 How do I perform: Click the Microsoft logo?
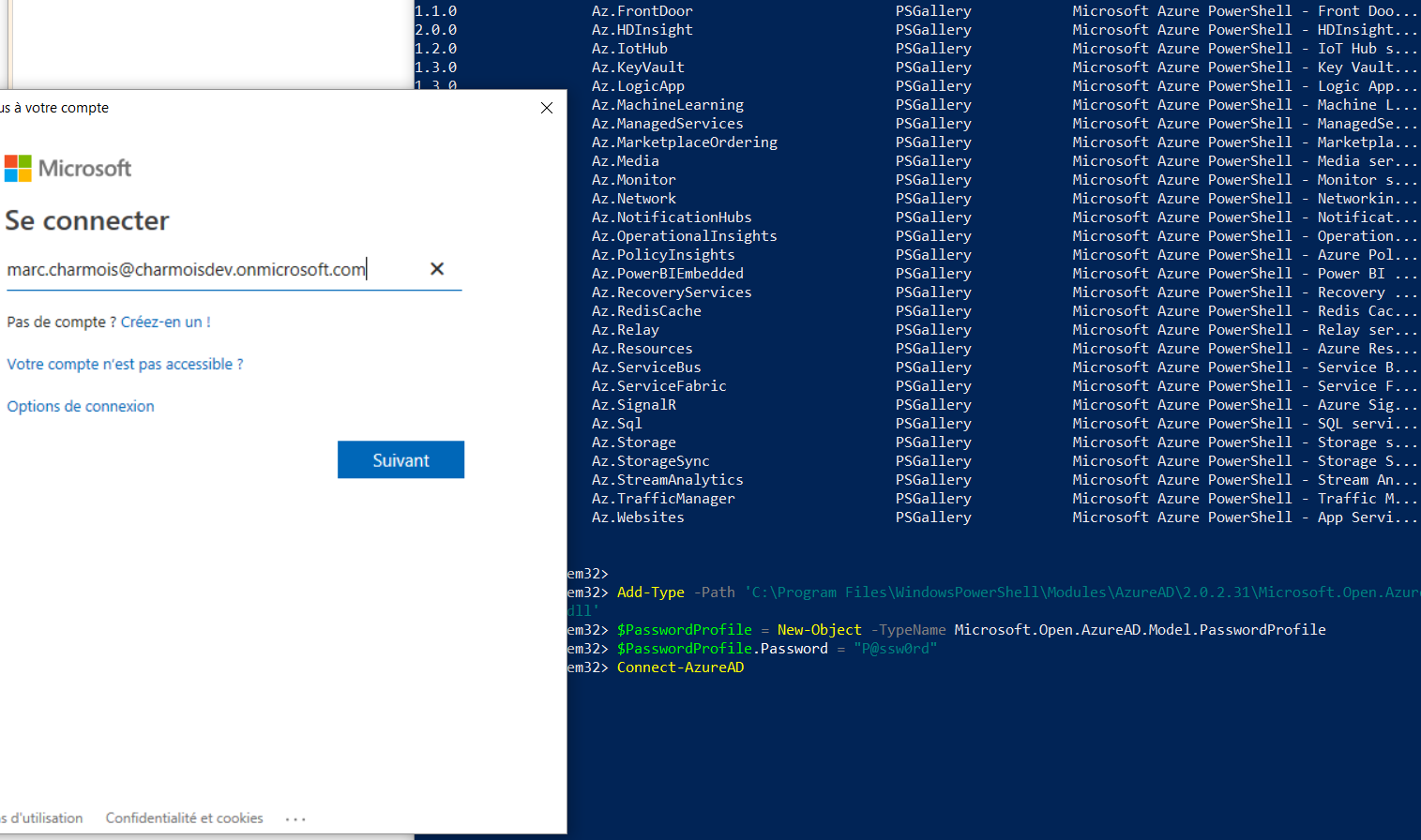pyautogui.click(x=68, y=168)
